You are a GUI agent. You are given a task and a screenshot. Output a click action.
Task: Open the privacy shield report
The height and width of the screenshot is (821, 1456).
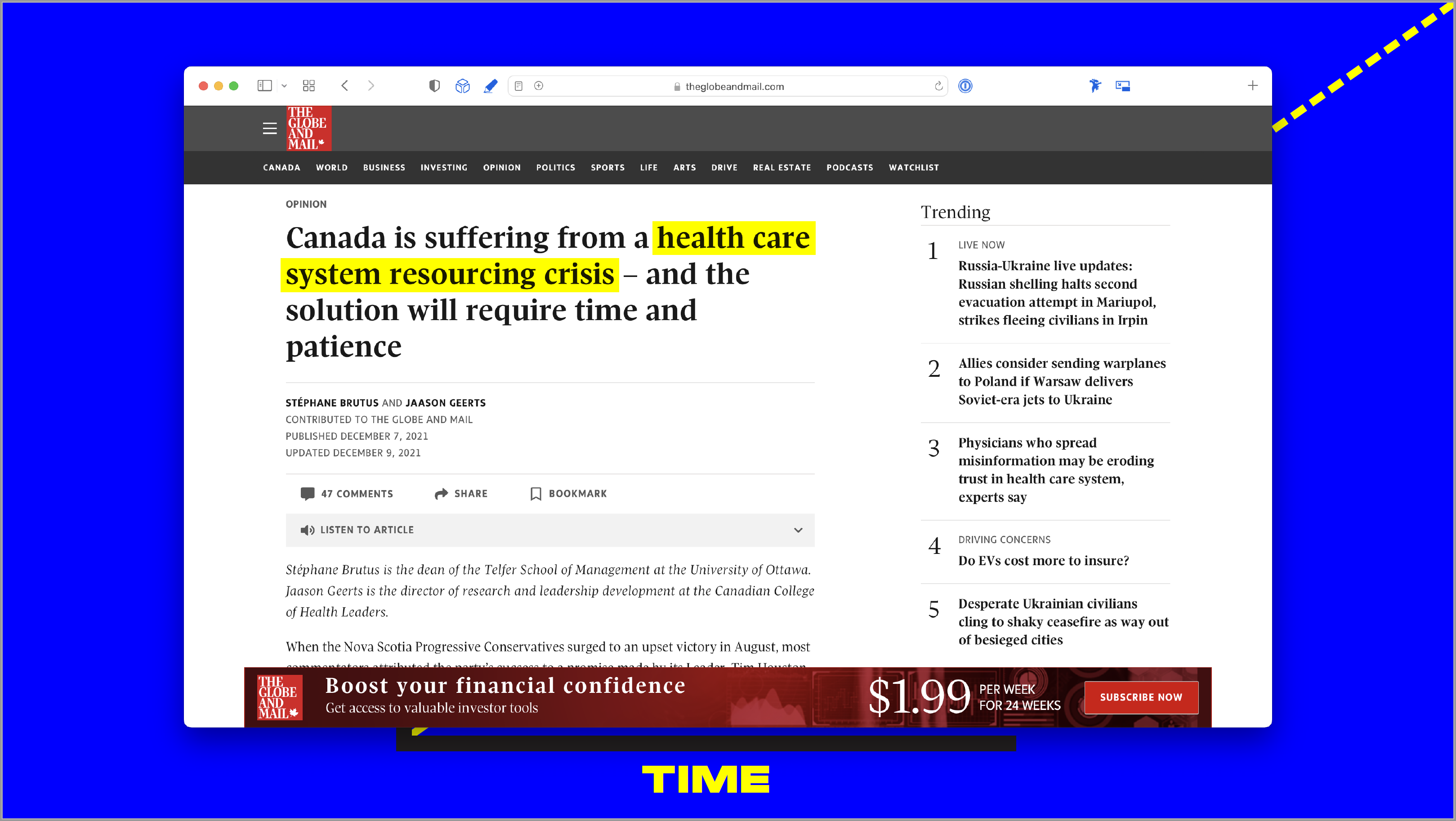(434, 86)
